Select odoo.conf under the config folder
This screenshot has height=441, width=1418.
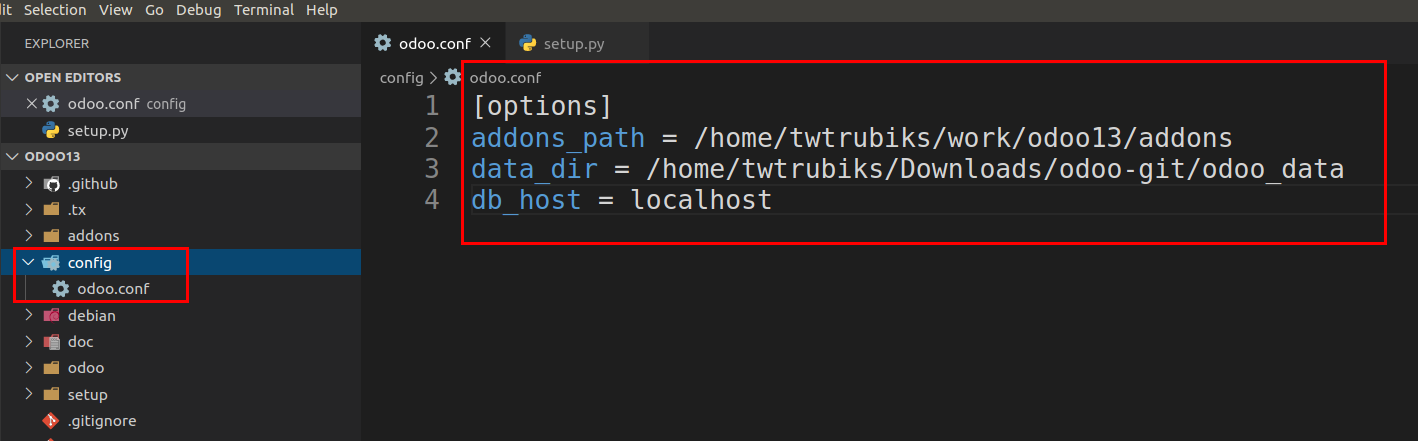point(113,288)
